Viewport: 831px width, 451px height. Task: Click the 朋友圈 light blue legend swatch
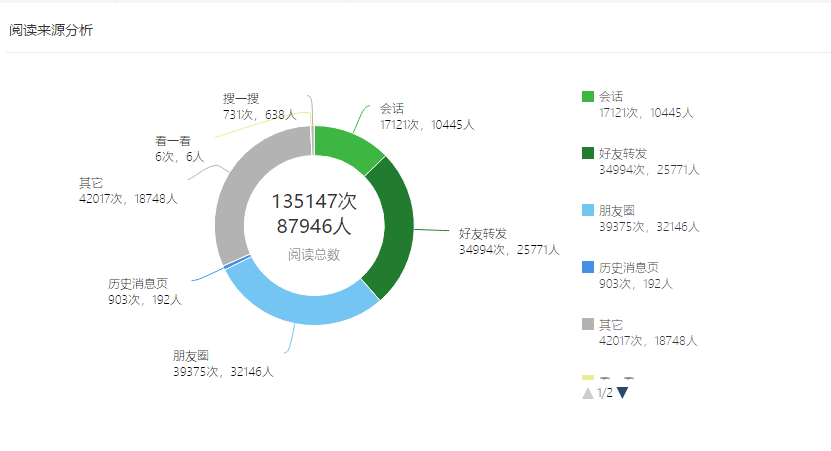(588, 210)
